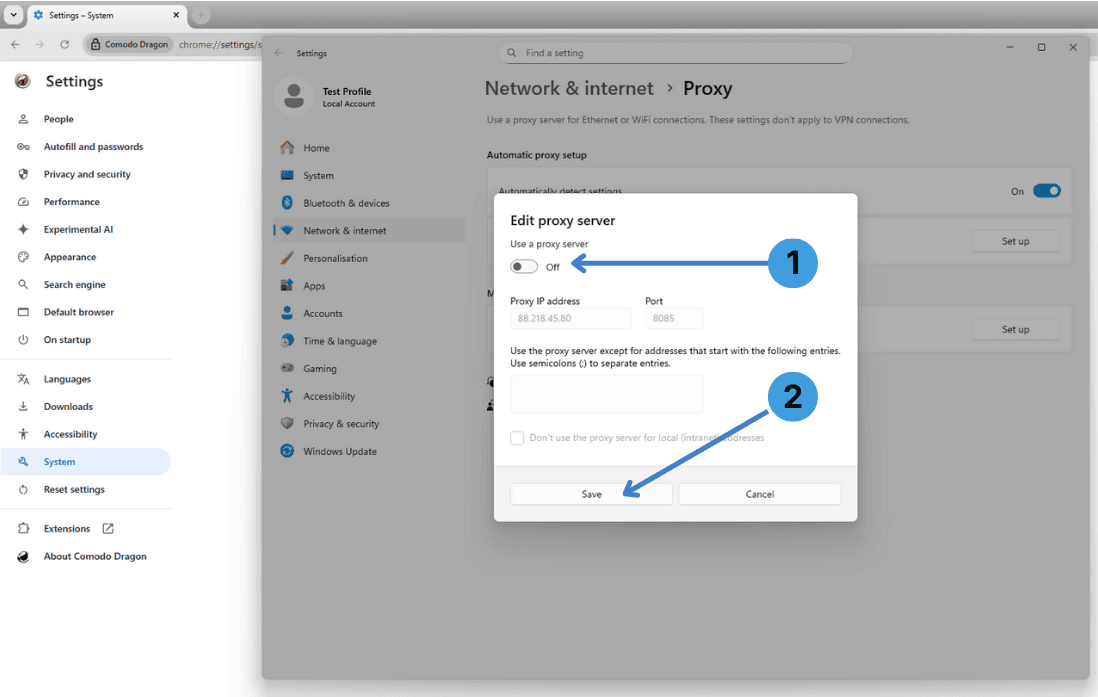Open About Comodo Dragon logo icon
Viewport: 1098px width, 697px height.
pyautogui.click(x=23, y=556)
